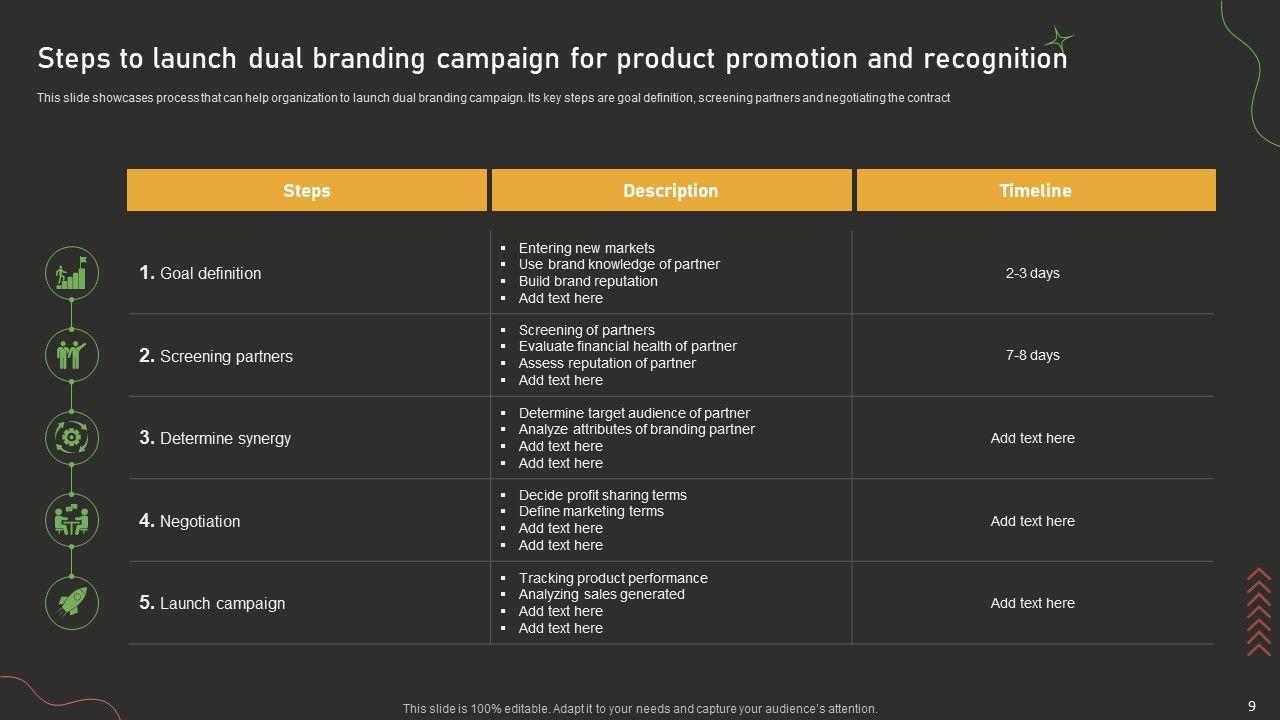This screenshot has height=720, width=1280.
Task: Click the '2. Screening partners' step label
Action: 216,356
